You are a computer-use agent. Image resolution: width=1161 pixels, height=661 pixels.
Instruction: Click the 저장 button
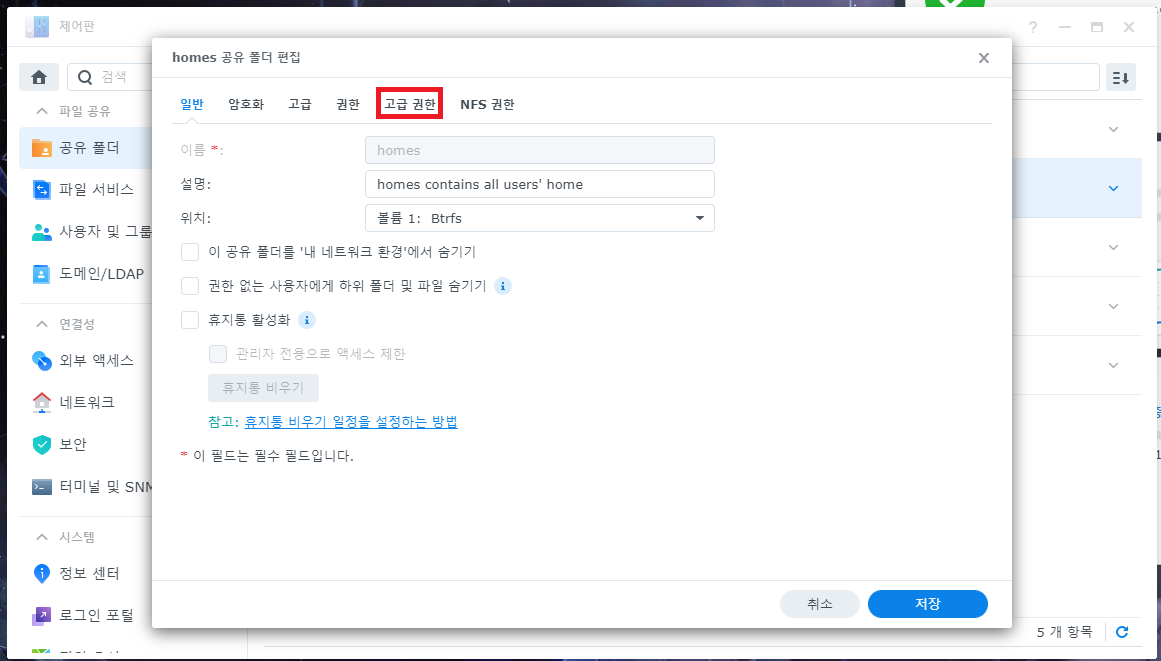point(927,604)
